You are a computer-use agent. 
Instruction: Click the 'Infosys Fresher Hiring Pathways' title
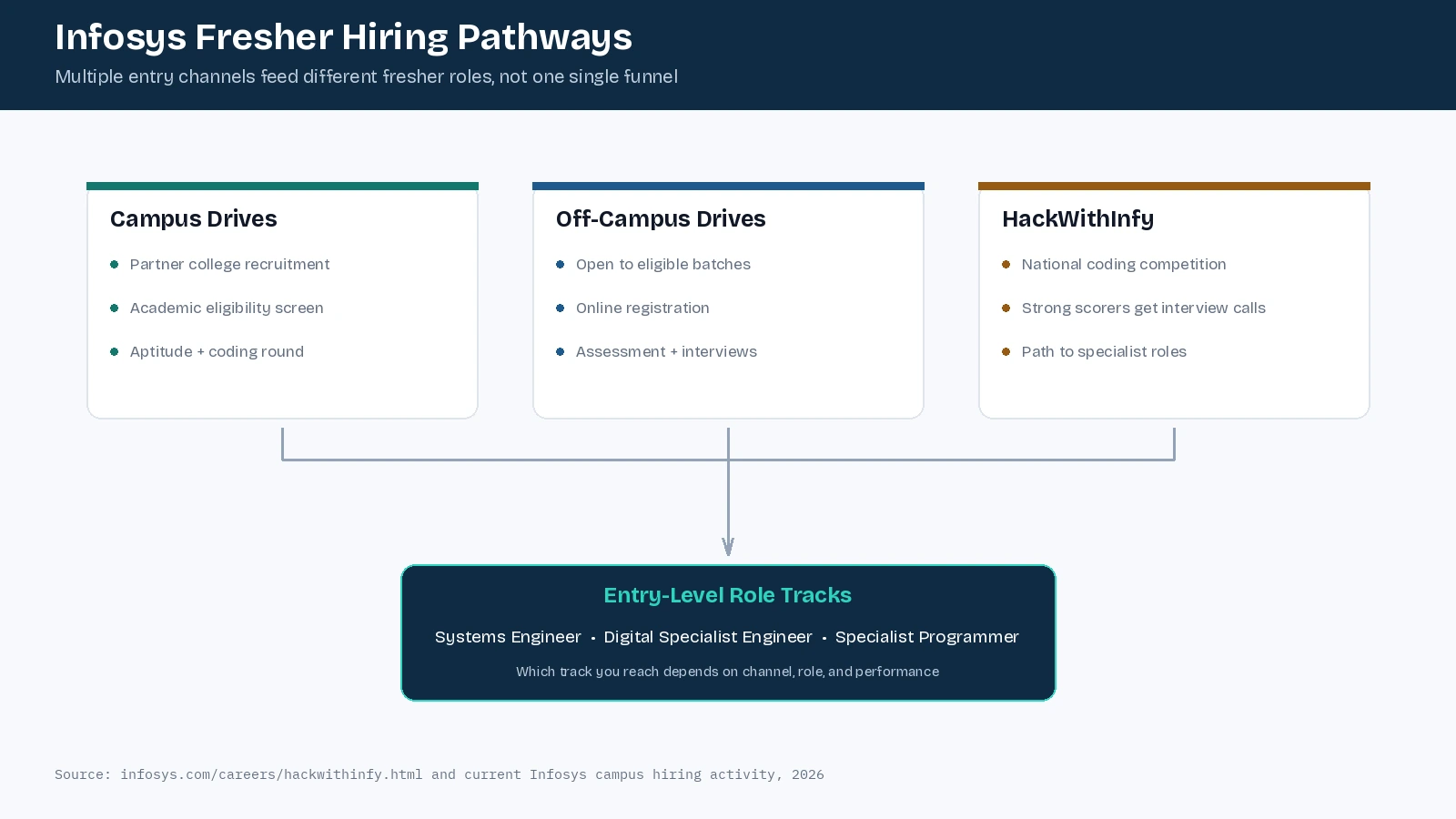tap(343, 38)
